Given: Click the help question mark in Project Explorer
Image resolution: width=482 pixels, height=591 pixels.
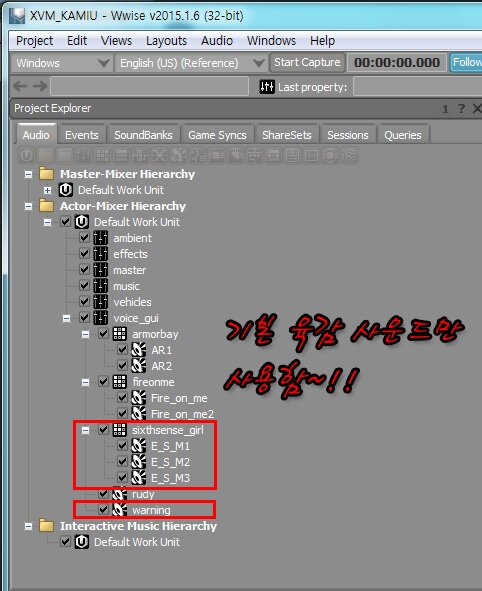Looking at the screenshot, I should 461,109.
